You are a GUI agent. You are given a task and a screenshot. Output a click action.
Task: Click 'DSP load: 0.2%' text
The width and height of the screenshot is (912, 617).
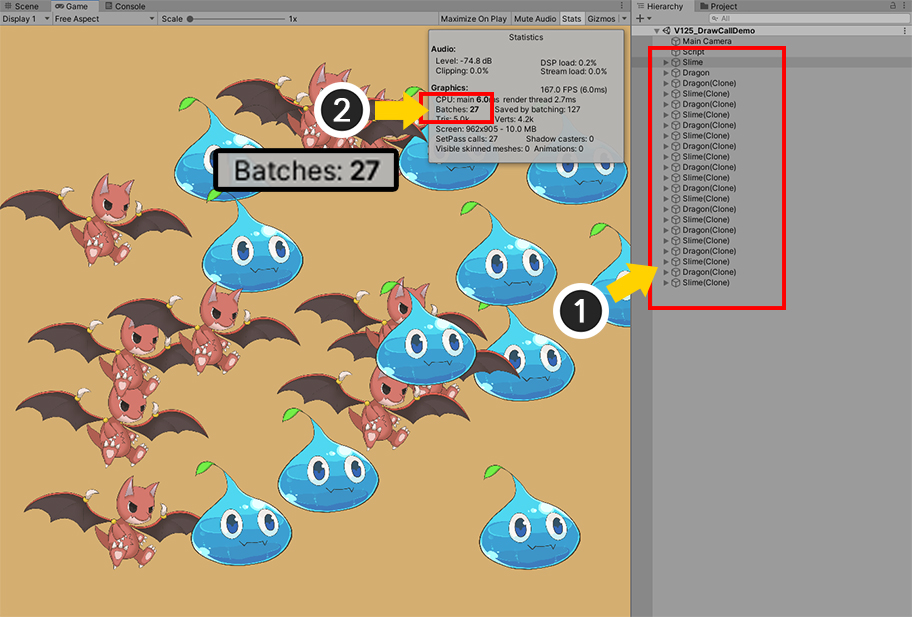coord(568,63)
